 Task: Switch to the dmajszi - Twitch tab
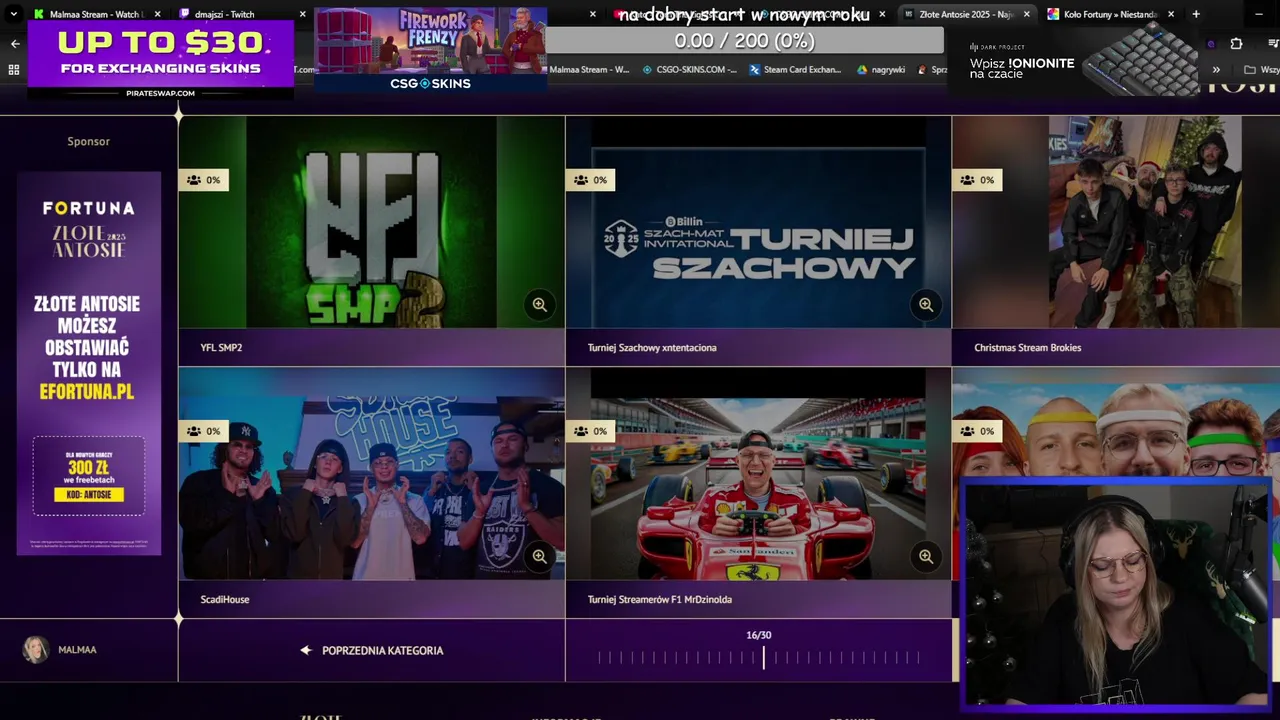(240, 14)
